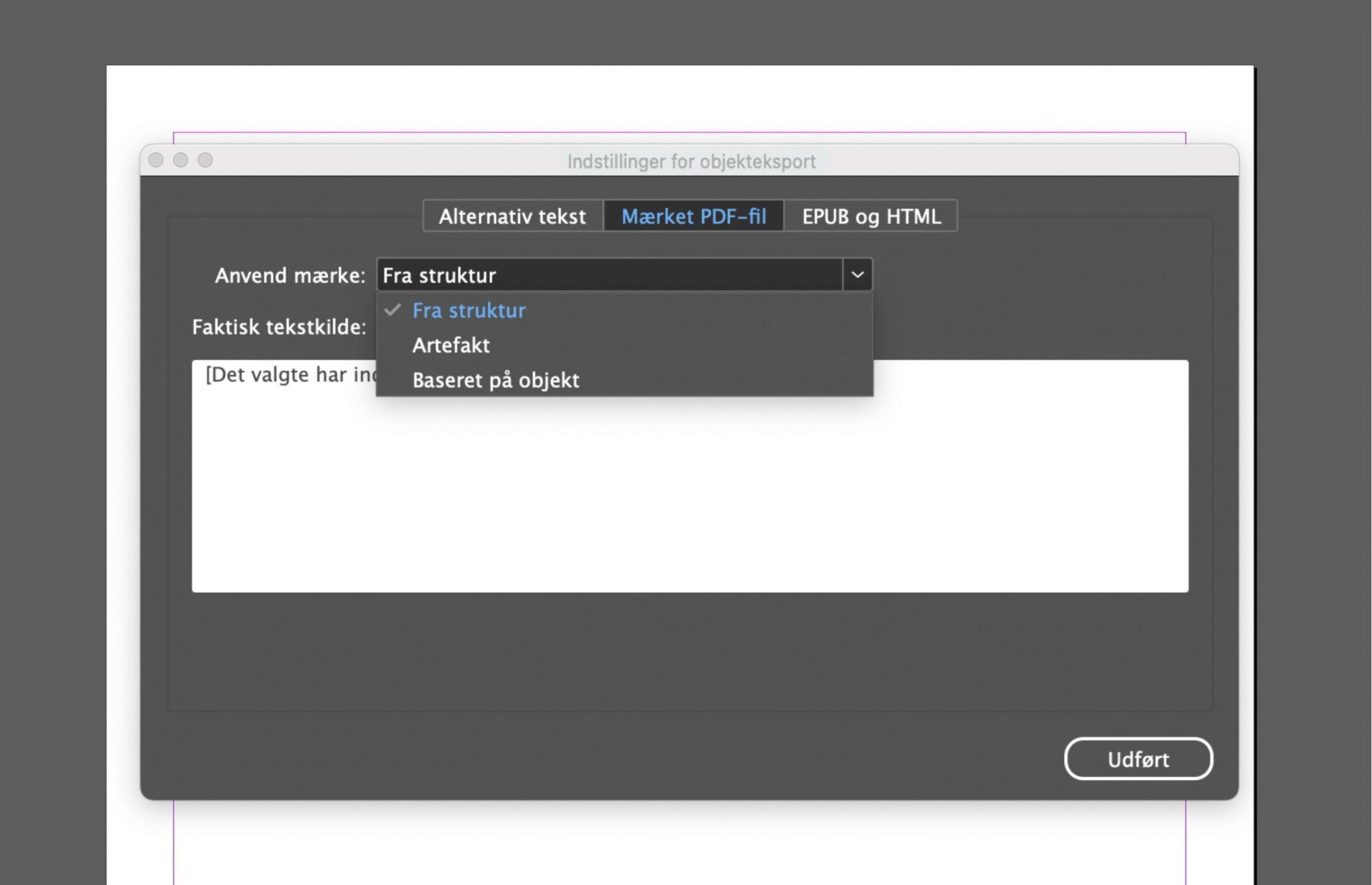The width and height of the screenshot is (1372, 885).
Task: Click the Faktisk tekstkilde label
Action: coord(279,327)
